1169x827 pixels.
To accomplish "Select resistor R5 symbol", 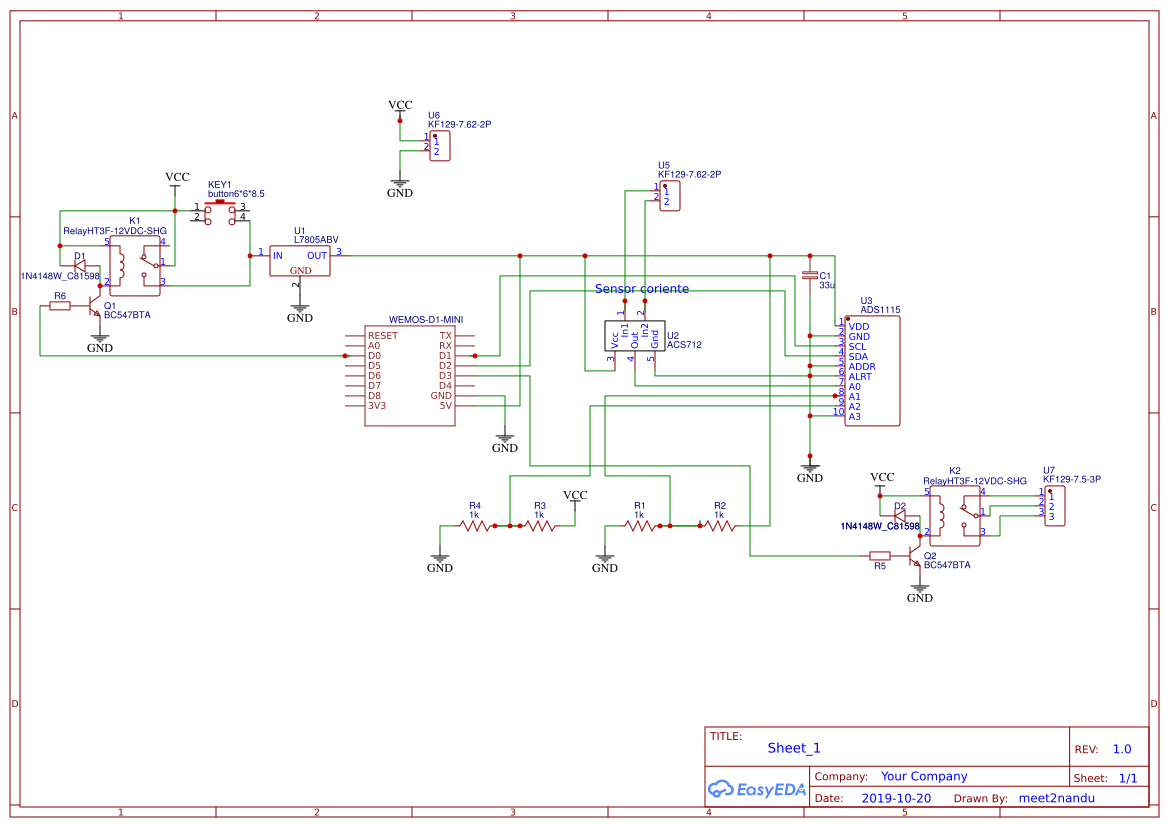I will [880, 556].
